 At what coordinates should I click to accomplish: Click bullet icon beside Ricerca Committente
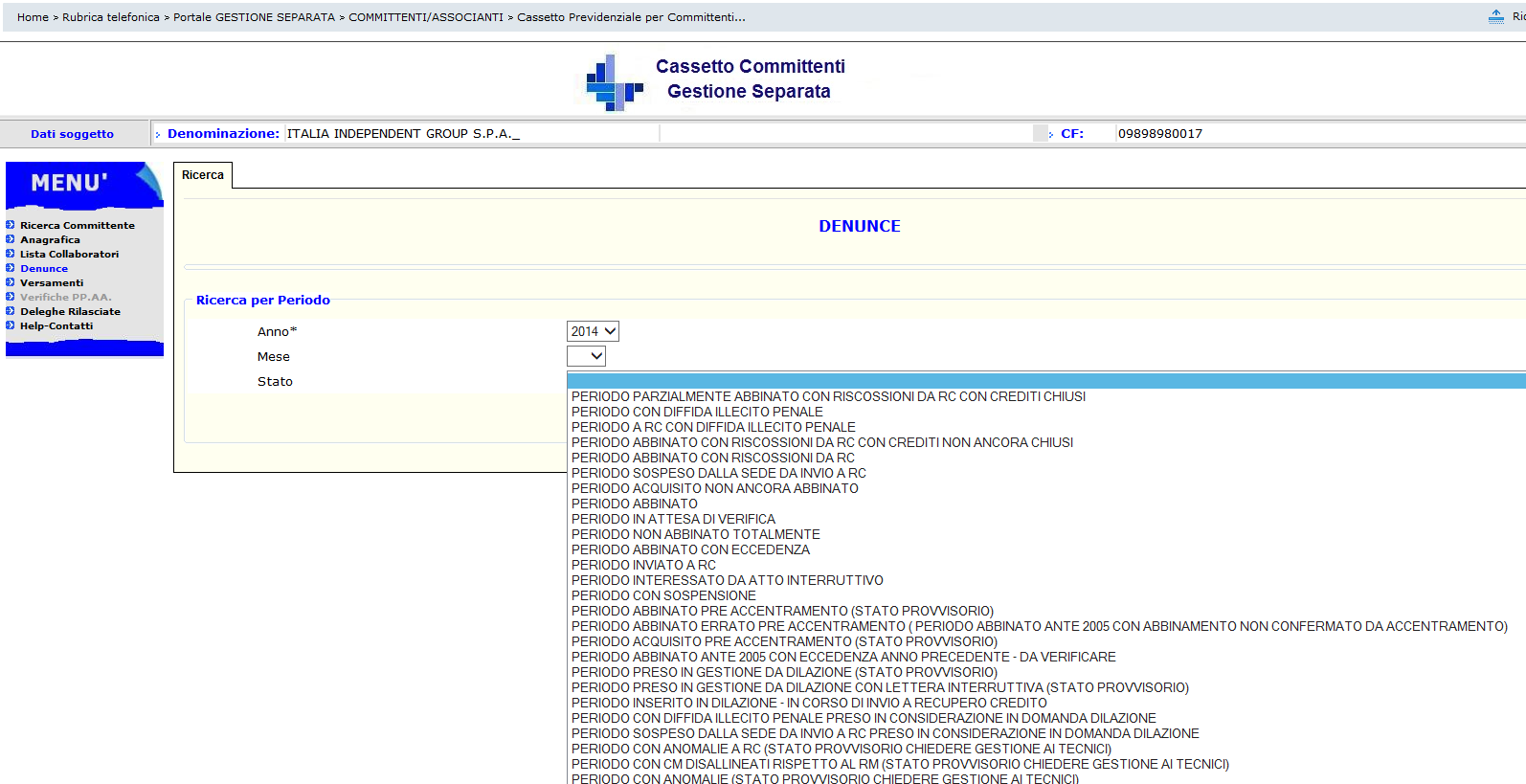[11, 225]
